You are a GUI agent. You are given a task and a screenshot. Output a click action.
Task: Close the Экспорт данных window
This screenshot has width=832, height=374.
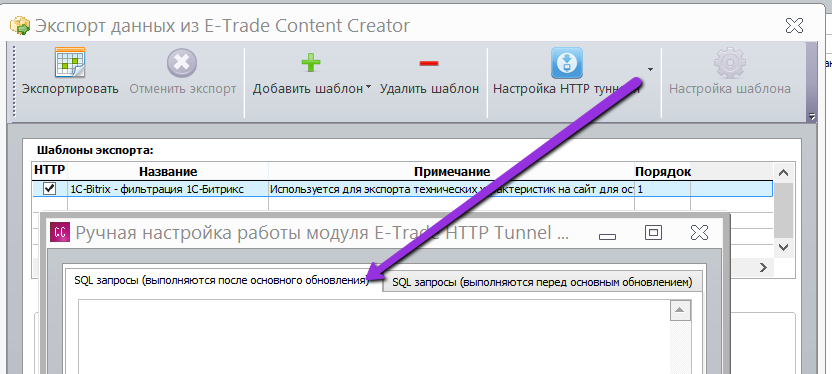tap(794, 25)
